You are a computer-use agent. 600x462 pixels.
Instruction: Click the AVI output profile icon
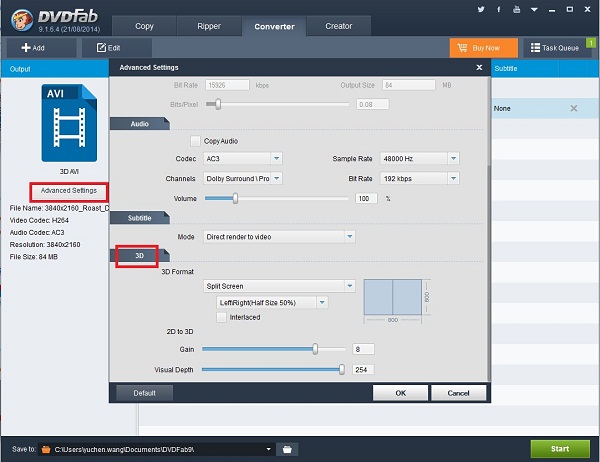coord(69,123)
